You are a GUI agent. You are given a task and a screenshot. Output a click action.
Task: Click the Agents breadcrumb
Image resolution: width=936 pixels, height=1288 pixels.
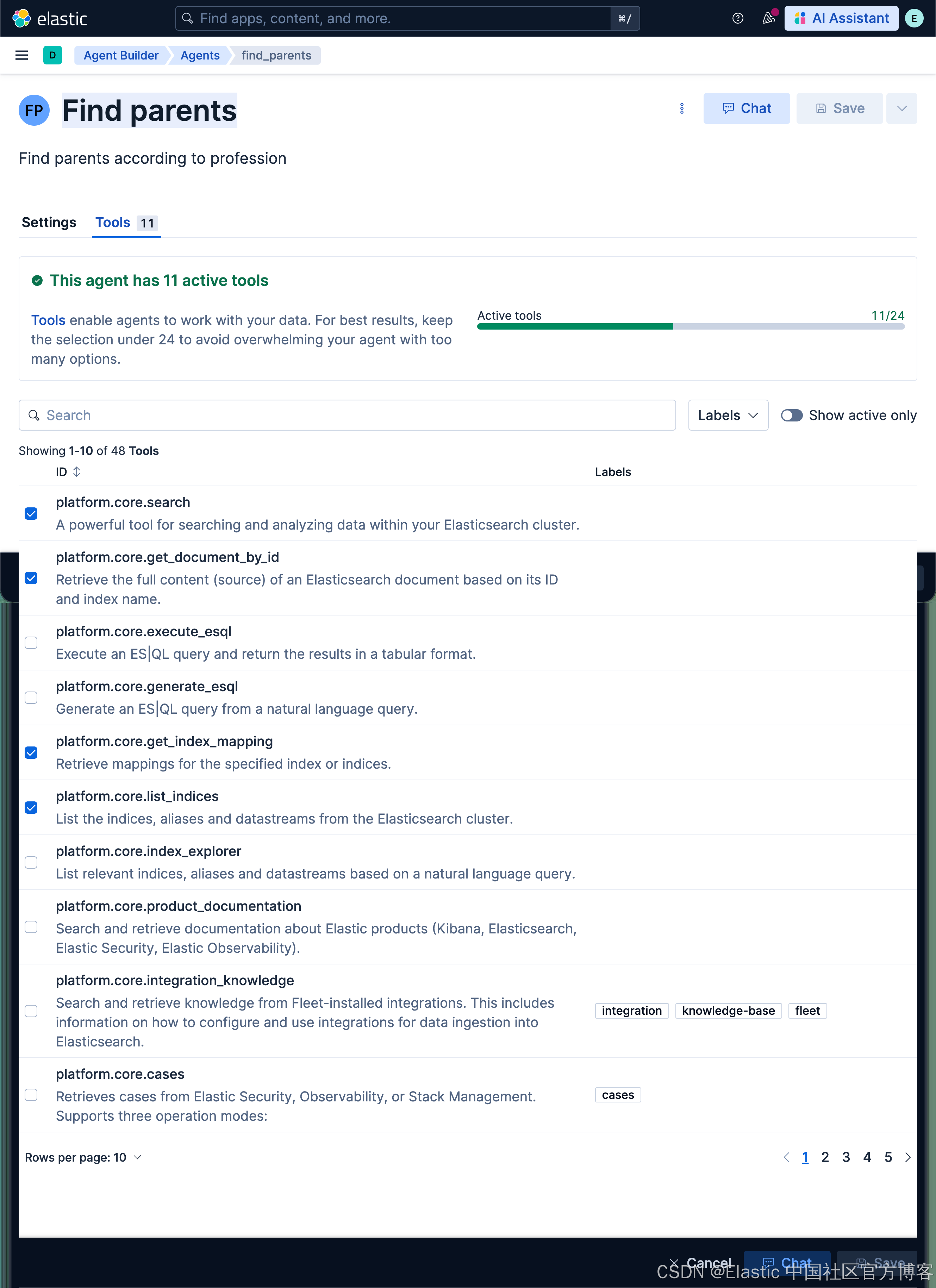(200, 55)
